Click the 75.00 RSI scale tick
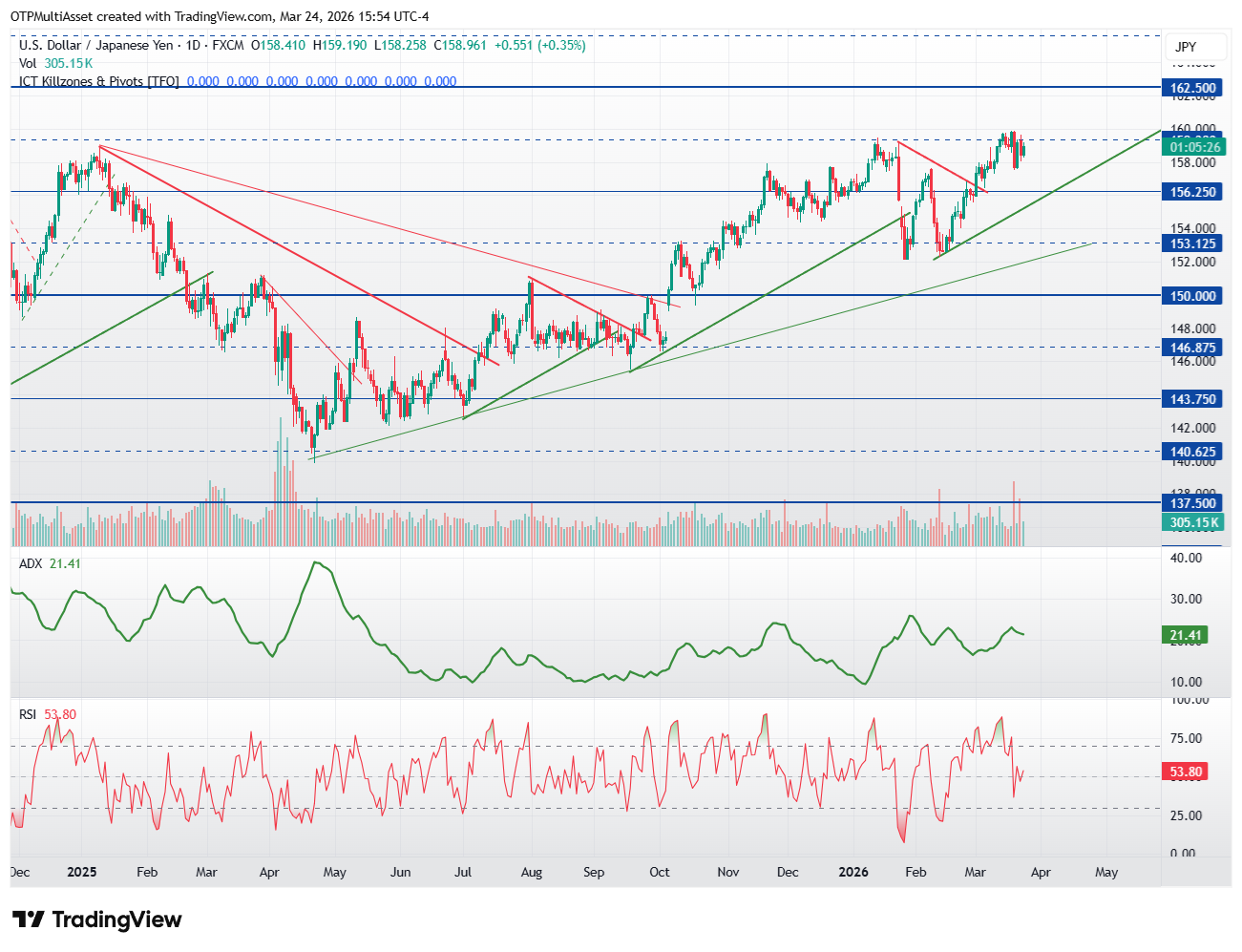 coord(1186,738)
